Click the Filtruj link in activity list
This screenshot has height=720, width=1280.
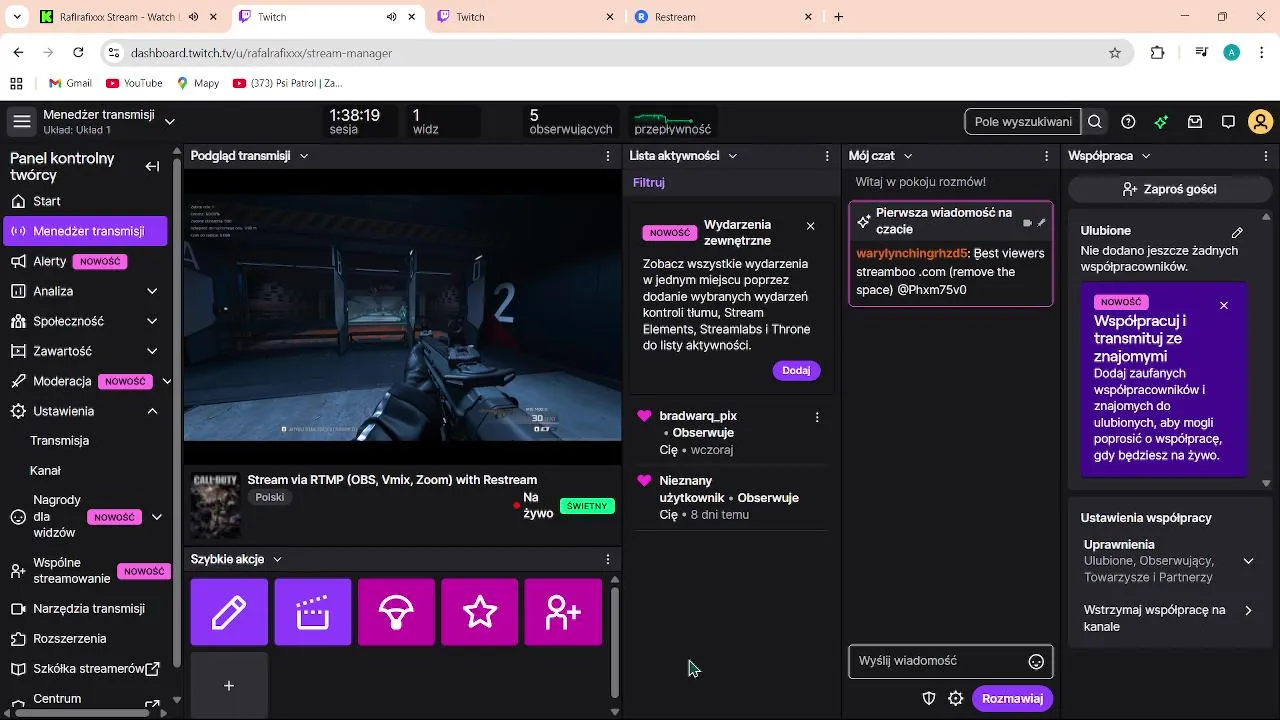(648, 182)
